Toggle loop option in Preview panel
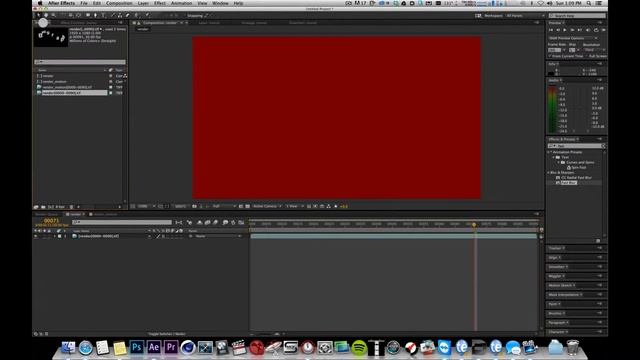Image resolution: width=640 pixels, height=360 pixels. (x=596, y=30)
